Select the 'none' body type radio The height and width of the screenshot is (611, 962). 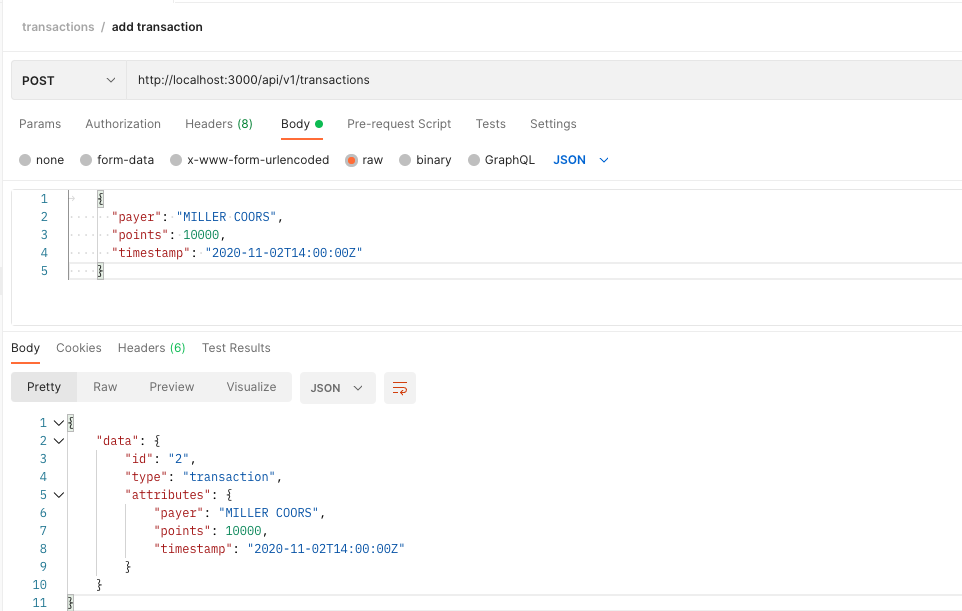click(x=25, y=160)
